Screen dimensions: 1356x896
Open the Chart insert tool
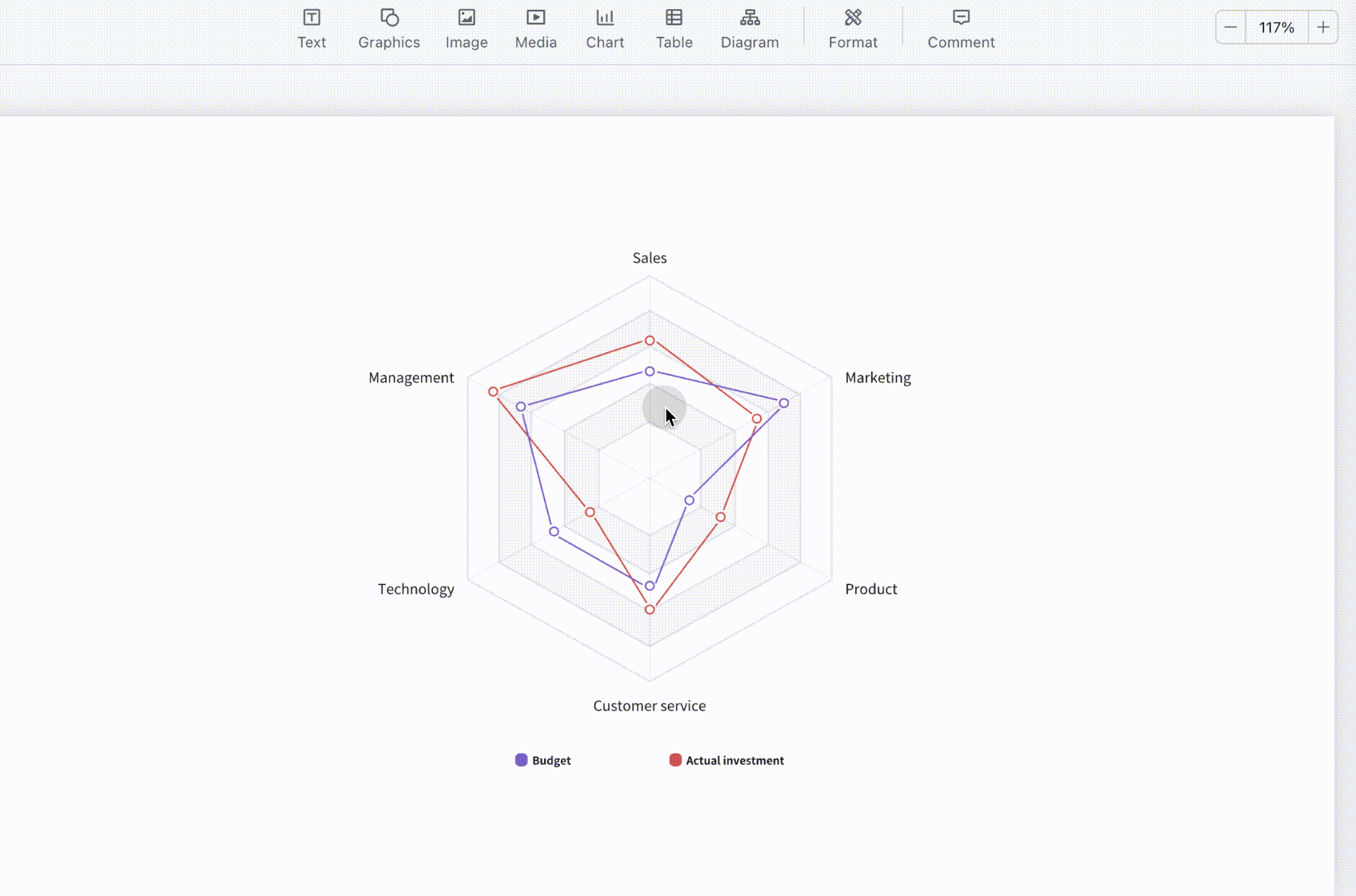(605, 29)
